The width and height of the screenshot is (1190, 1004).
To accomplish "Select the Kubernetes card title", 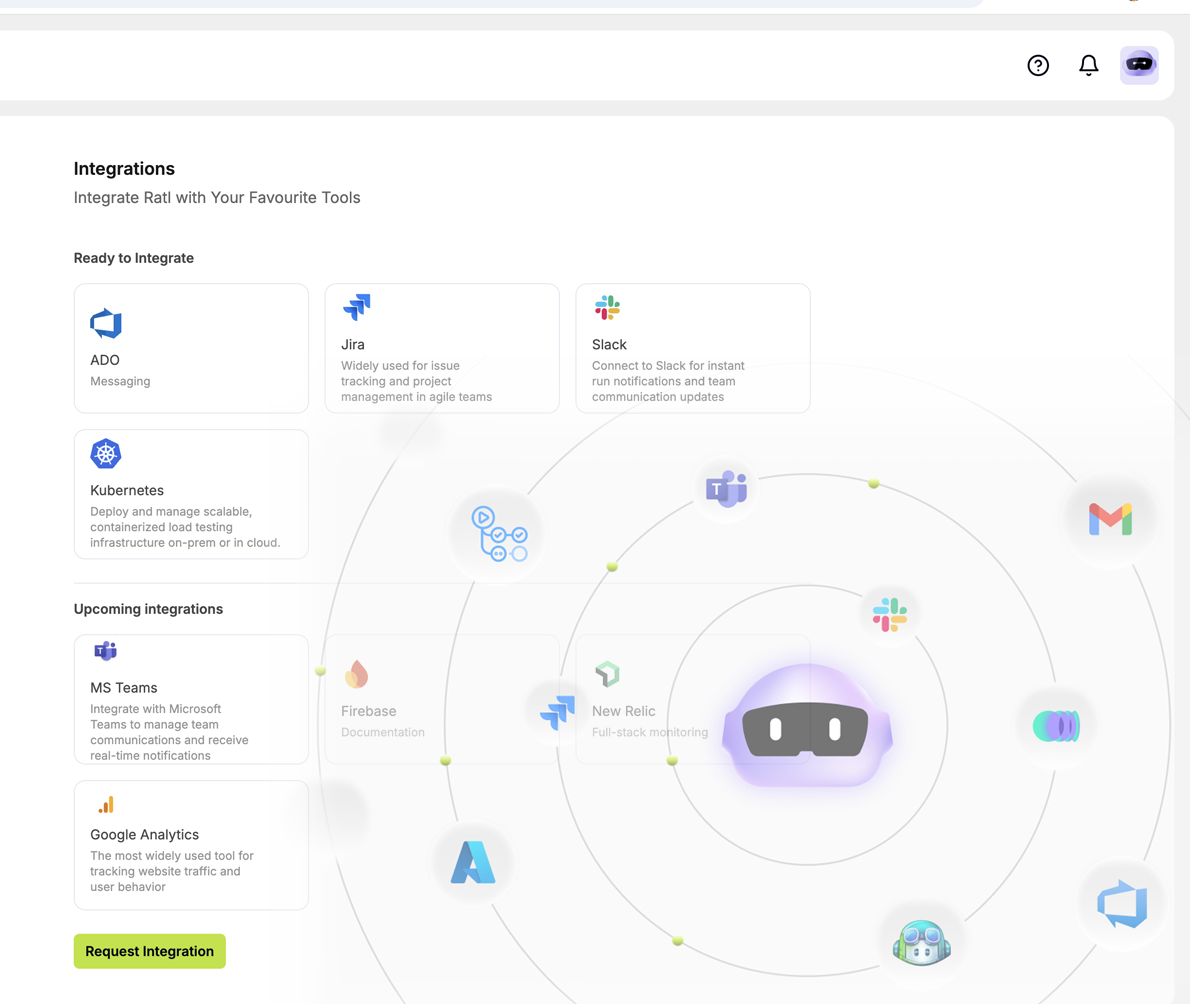I will coord(127,490).
